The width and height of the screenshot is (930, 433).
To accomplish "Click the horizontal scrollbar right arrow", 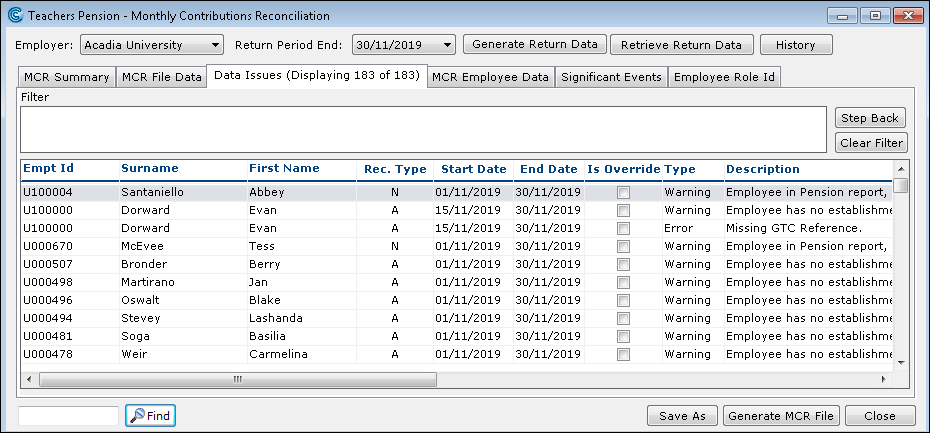I will (x=884, y=379).
